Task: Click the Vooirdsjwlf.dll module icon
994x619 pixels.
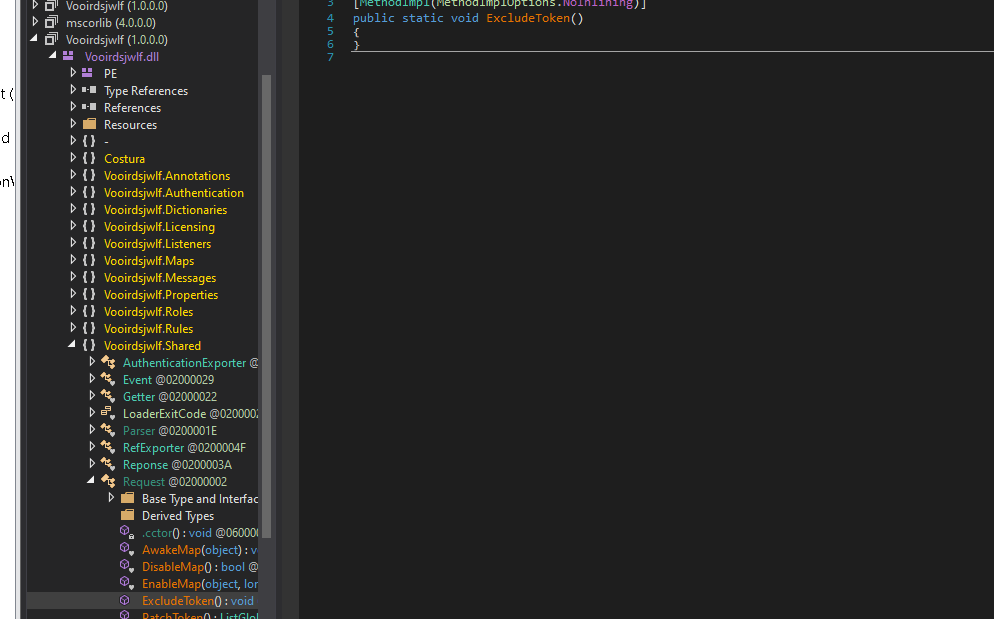Action: (x=68, y=56)
